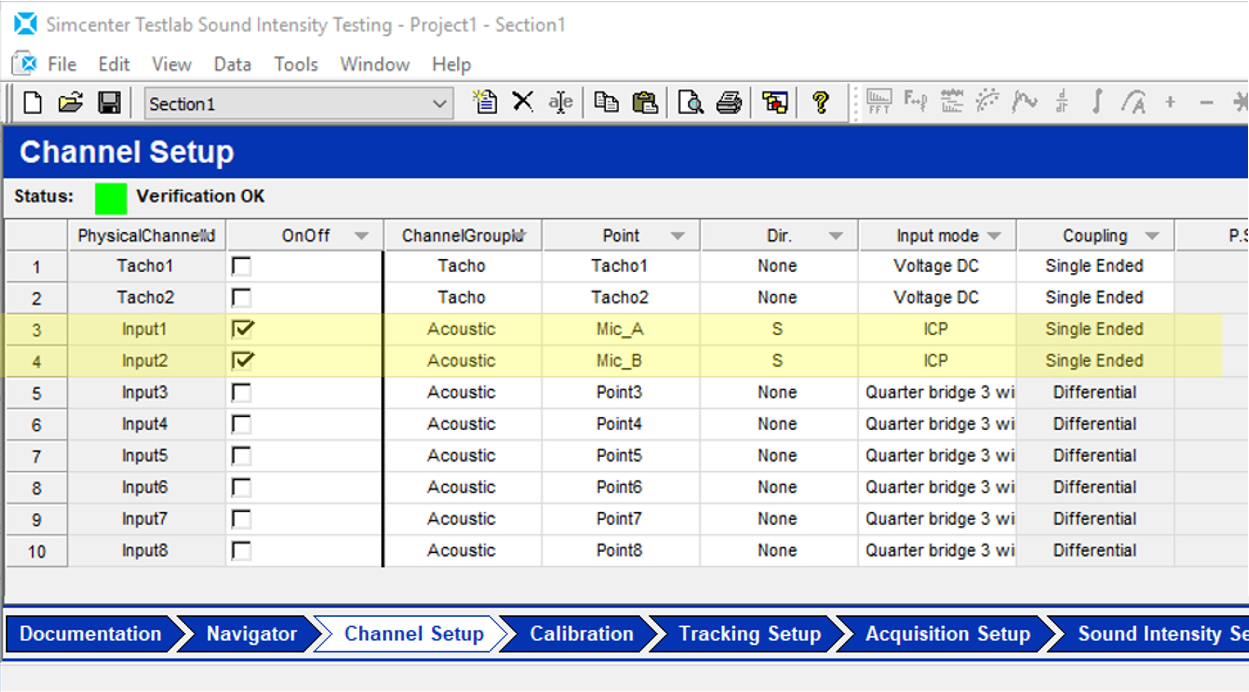Select the Channel Setup workflow tab
The image size is (1249, 692).
[413, 634]
